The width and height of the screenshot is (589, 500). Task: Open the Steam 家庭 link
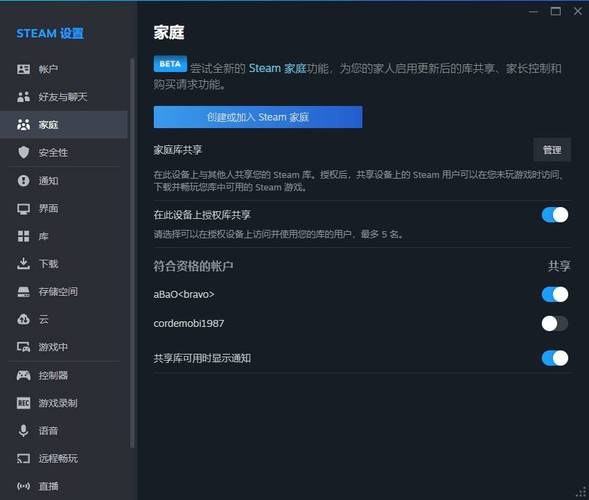point(278,68)
